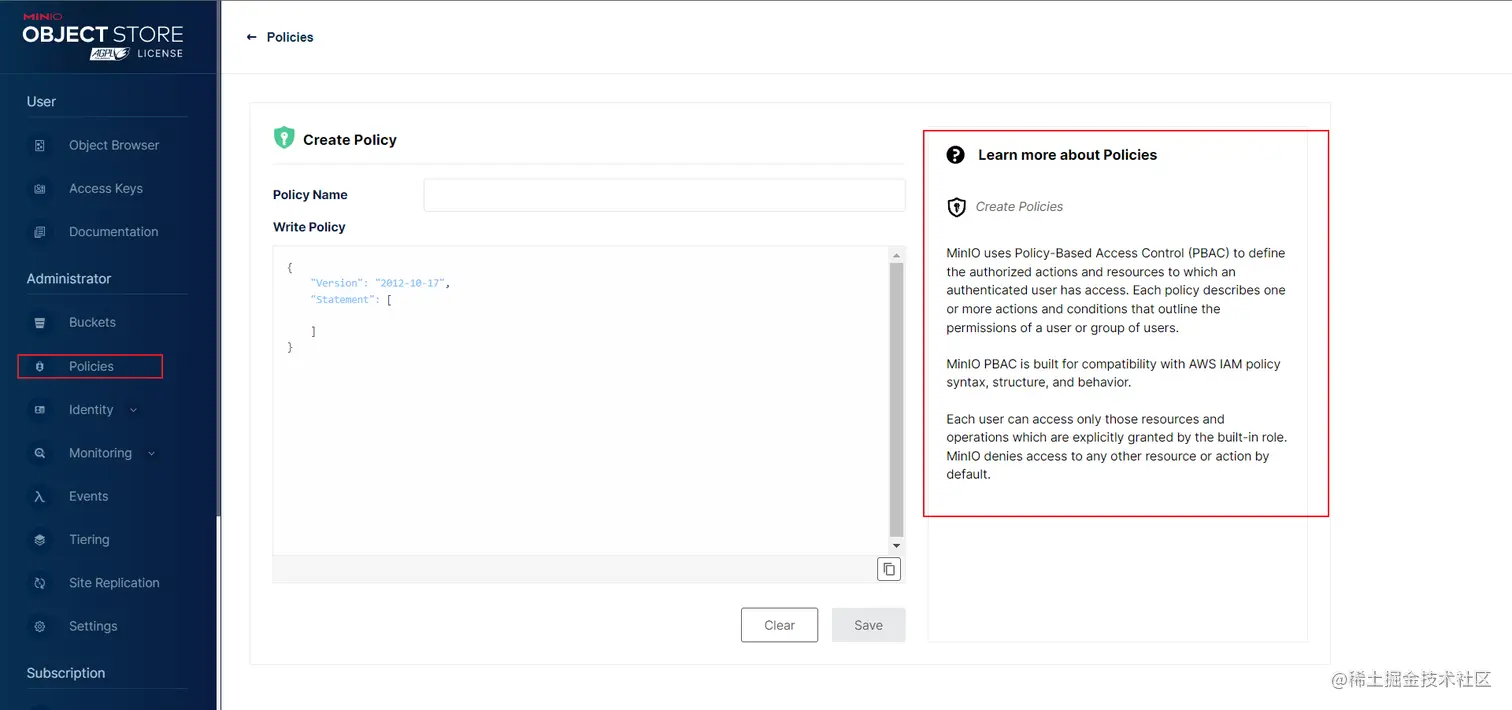Click the editor scrollbar up arrow
This screenshot has width=1512, height=710.
896,256
